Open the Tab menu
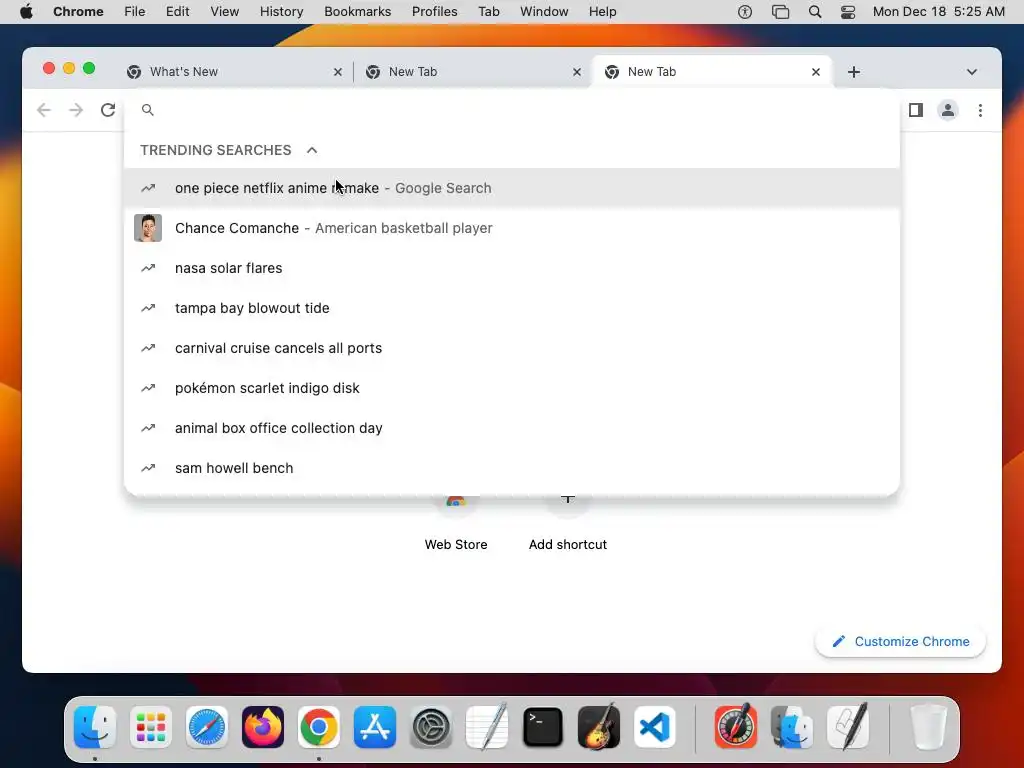The height and width of the screenshot is (768, 1024). [488, 12]
